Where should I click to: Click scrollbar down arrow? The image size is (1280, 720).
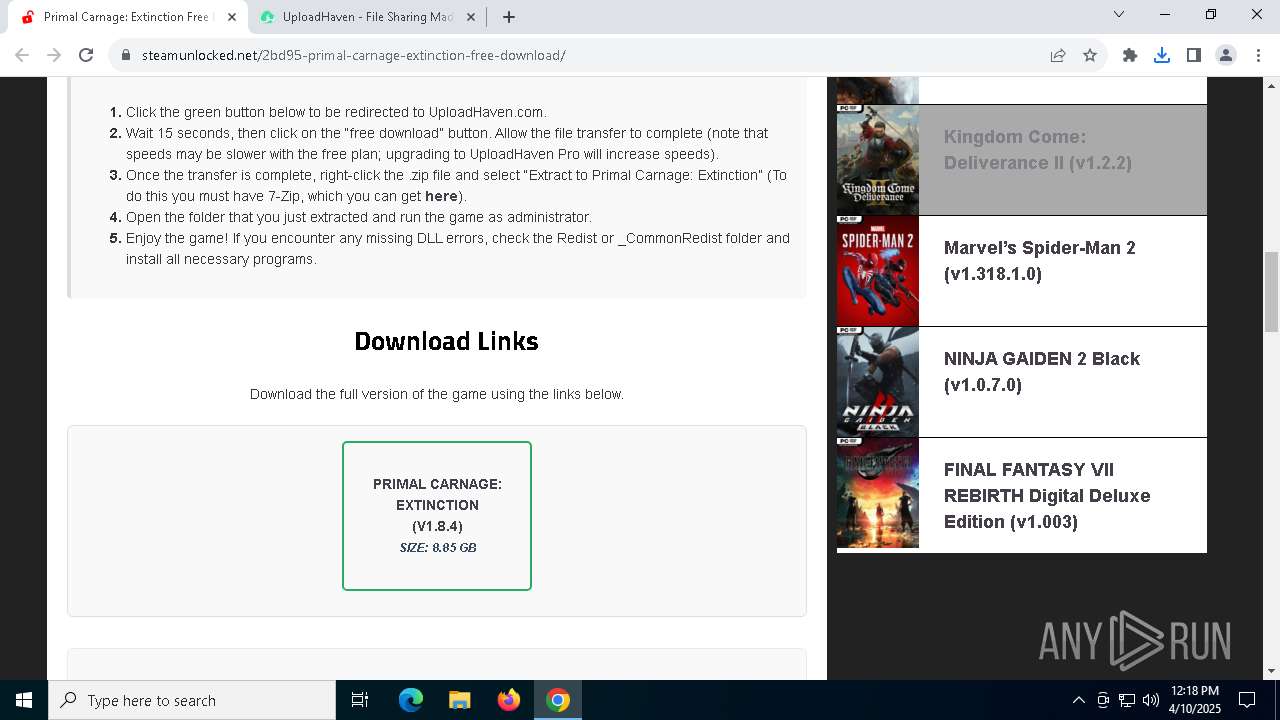(1271, 671)
